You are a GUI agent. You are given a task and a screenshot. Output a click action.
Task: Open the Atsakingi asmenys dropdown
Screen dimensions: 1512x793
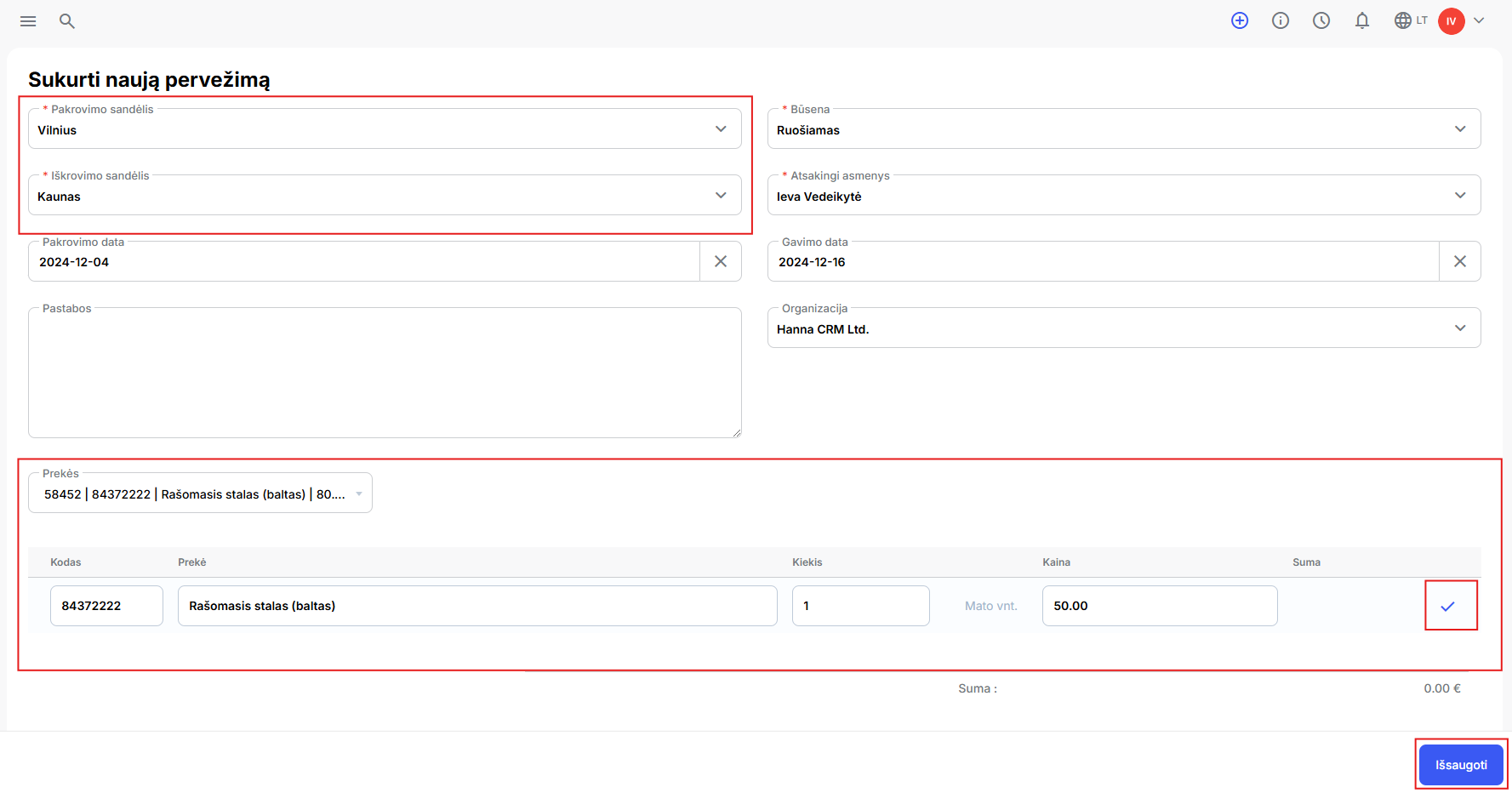click(x=1124, y=195)
